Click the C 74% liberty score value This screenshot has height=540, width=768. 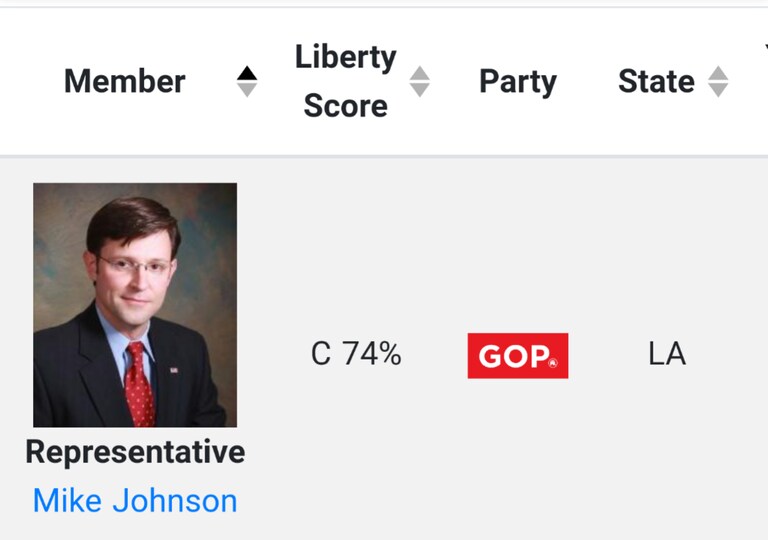(x=356, y=354)
